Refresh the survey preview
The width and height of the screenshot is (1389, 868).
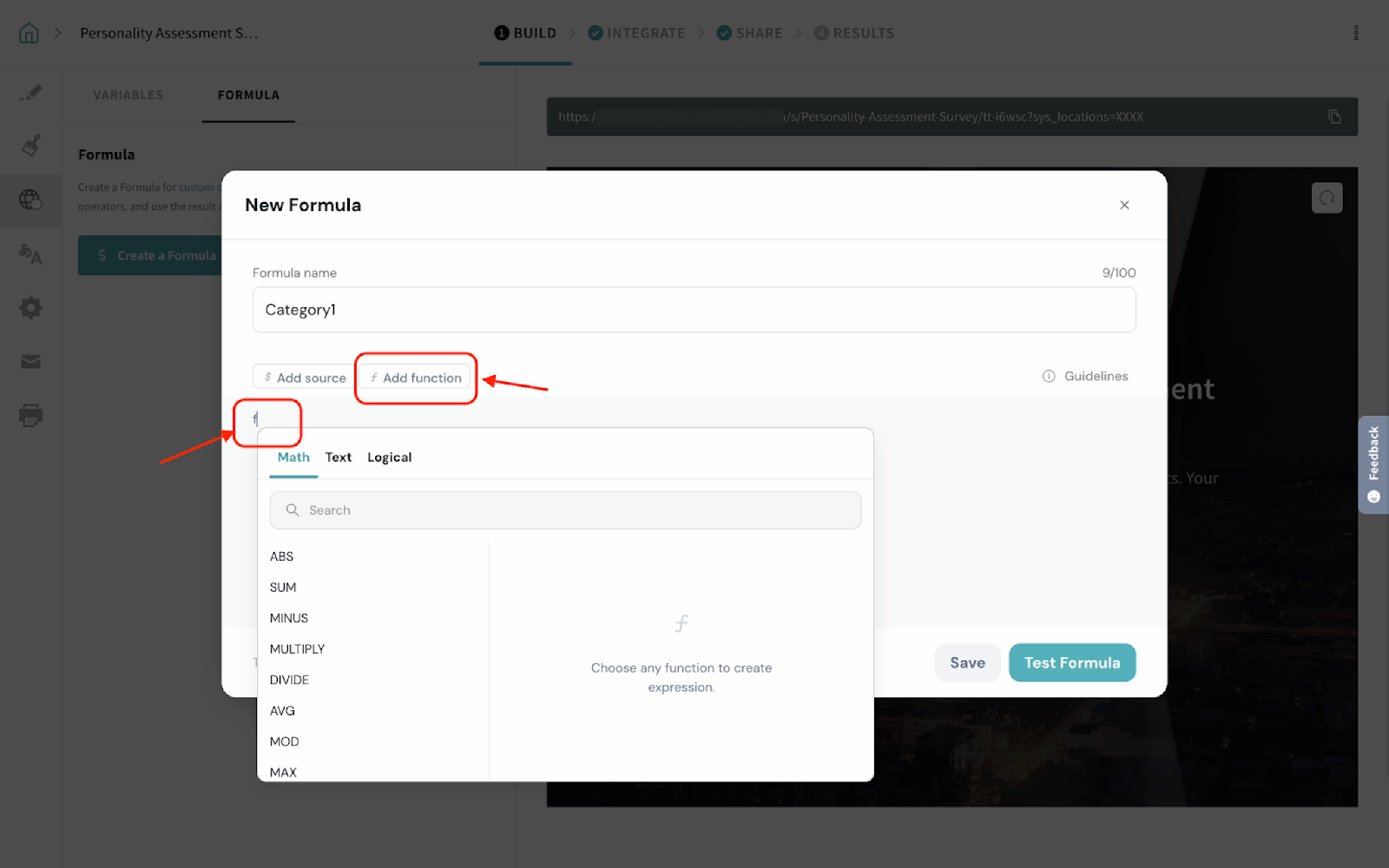pos(1326,198)
